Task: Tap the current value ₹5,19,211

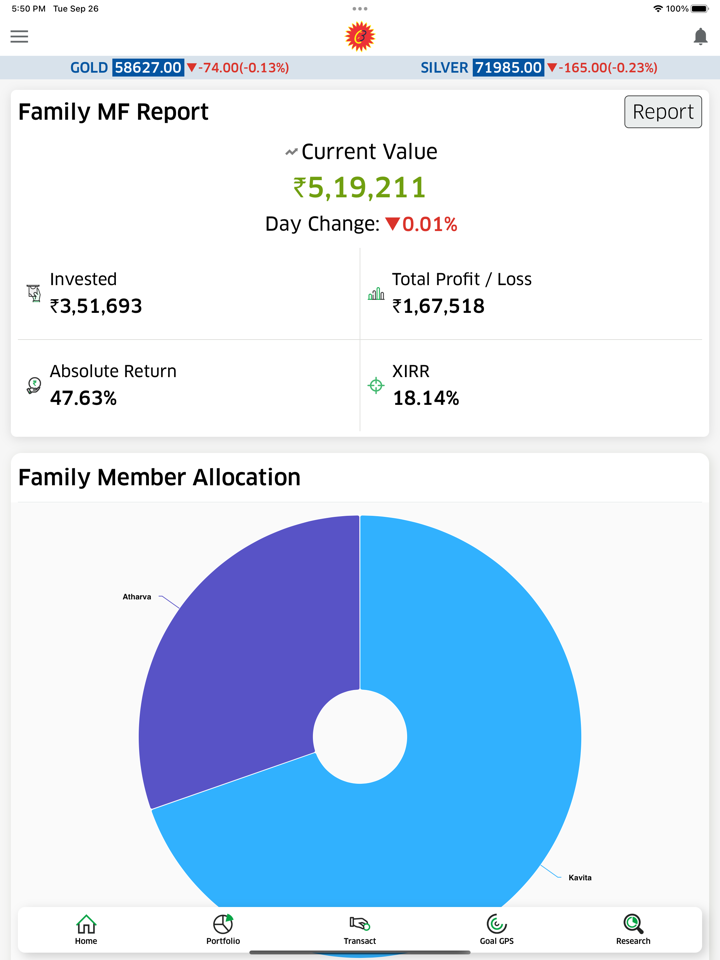Action: [x=360, y=188]
